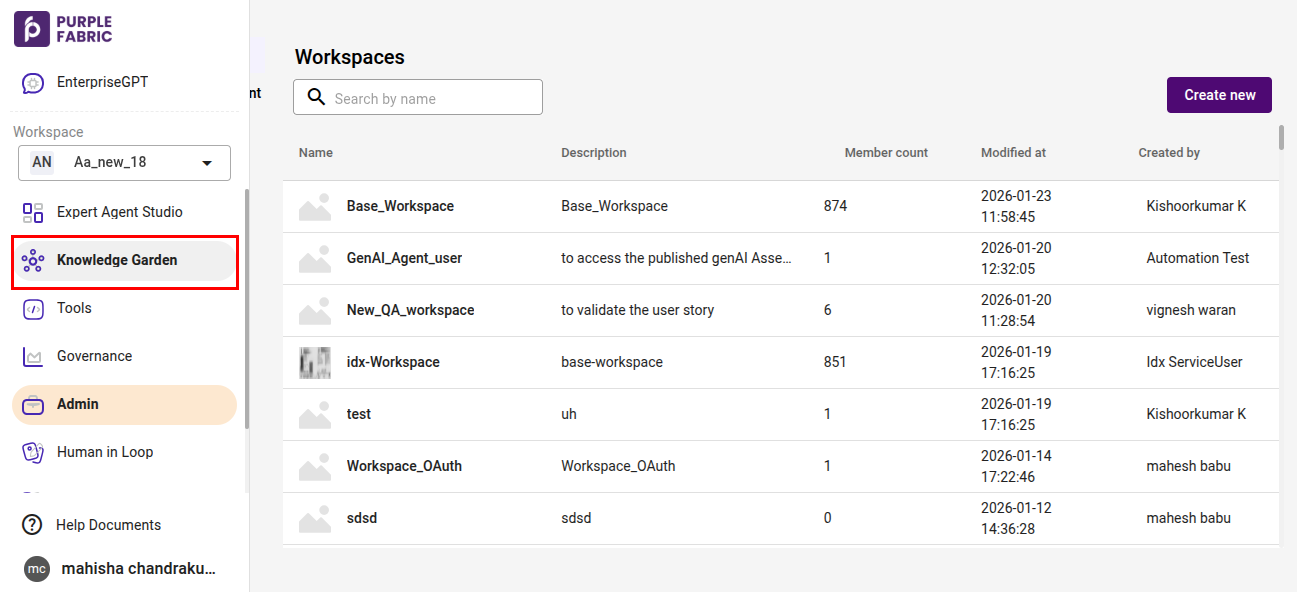This screenshot has width=1297, height=592.
Task: Click the Help Documents question mark icon
Action: click(x=33, y=525)
